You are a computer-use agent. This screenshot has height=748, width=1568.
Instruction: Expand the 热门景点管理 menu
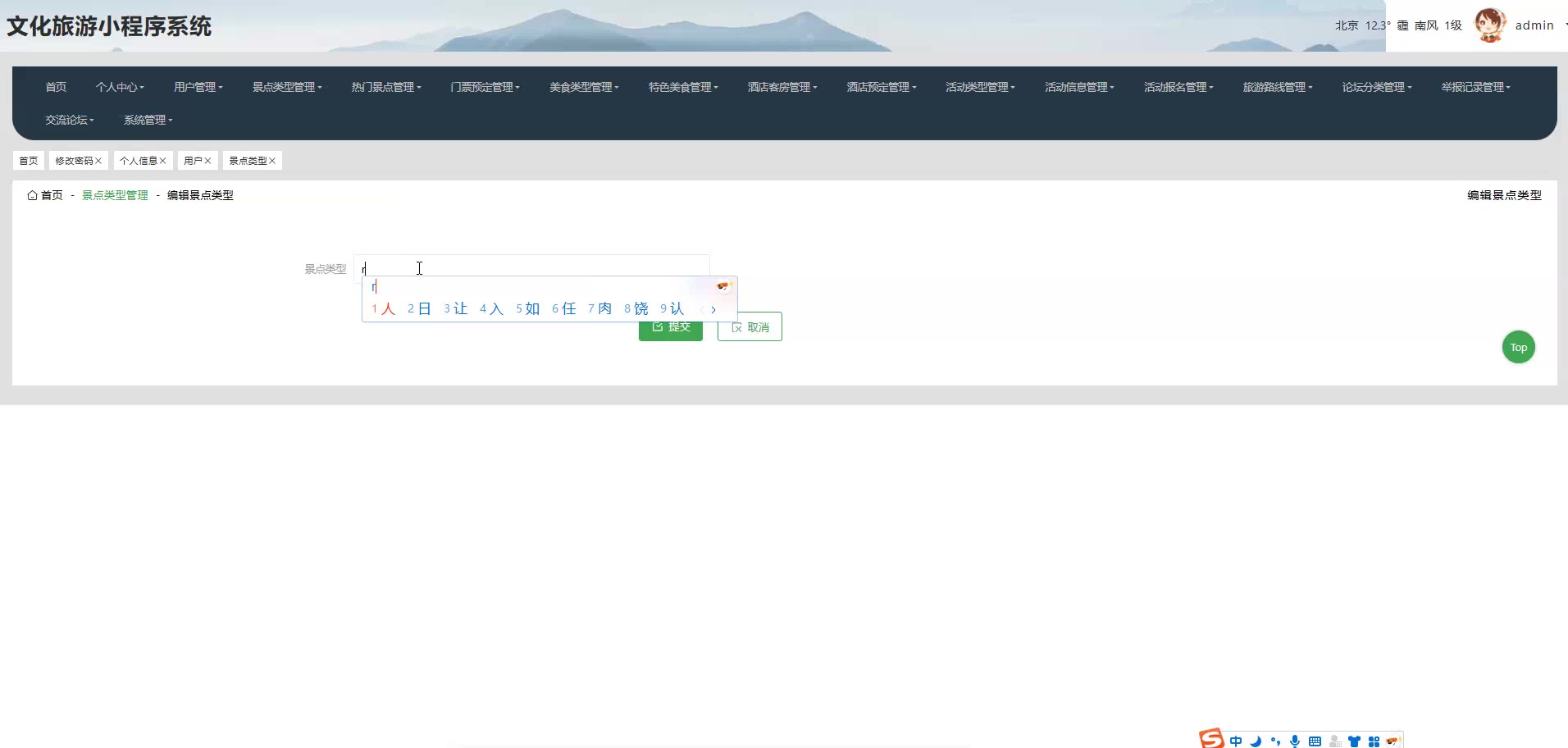point(386,87)
